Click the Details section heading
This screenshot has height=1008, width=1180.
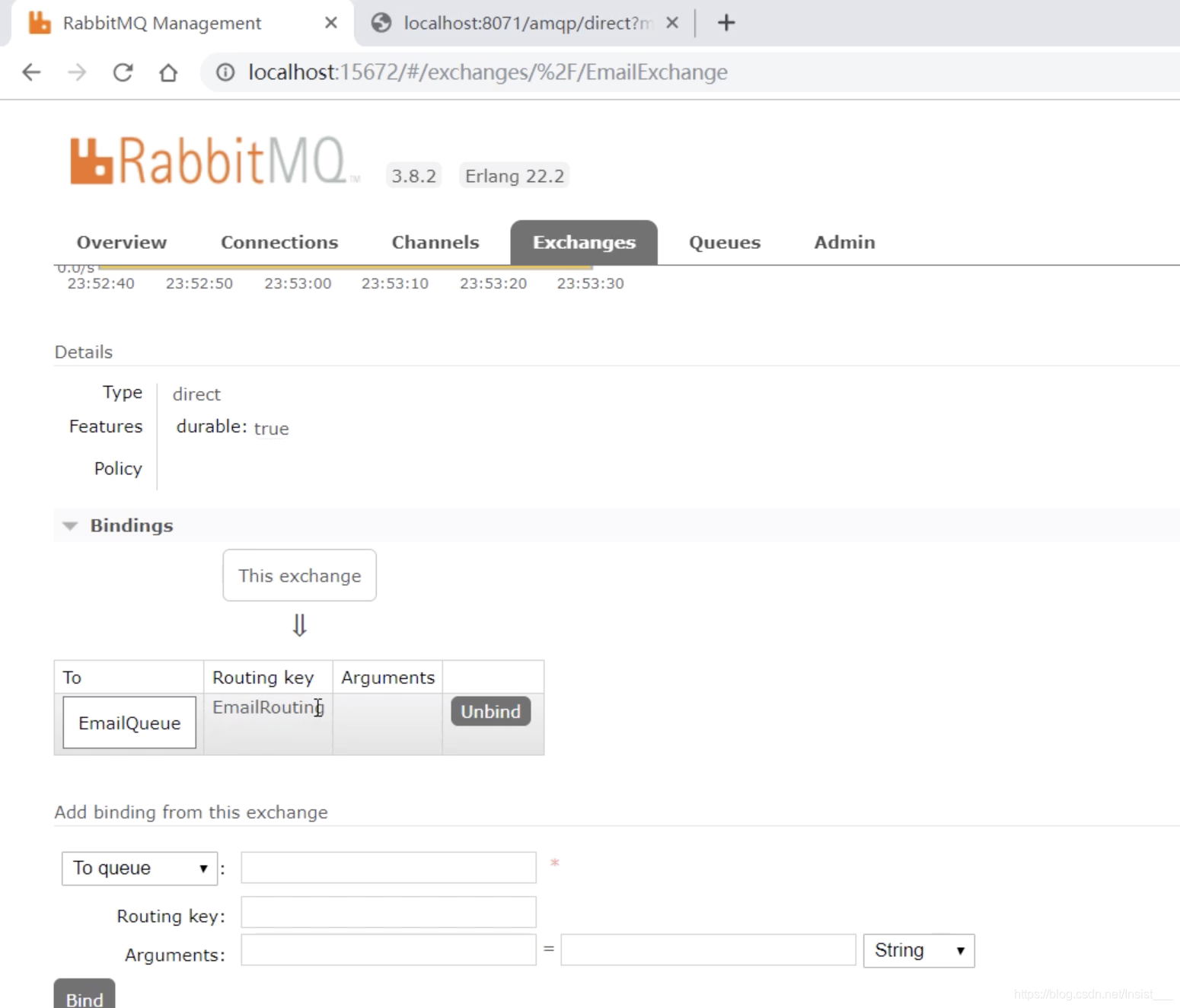click(84, 352)
